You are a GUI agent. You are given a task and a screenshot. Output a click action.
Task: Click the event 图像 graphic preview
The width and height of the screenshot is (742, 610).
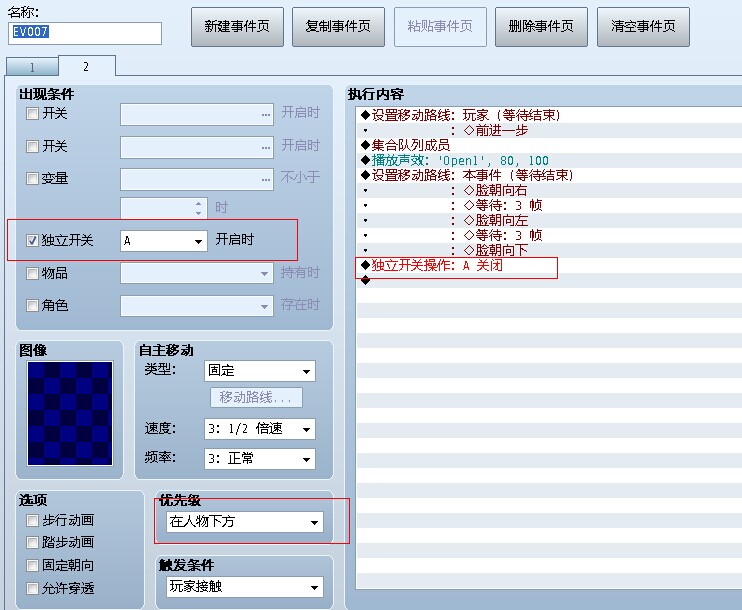(x=70, y=414)
